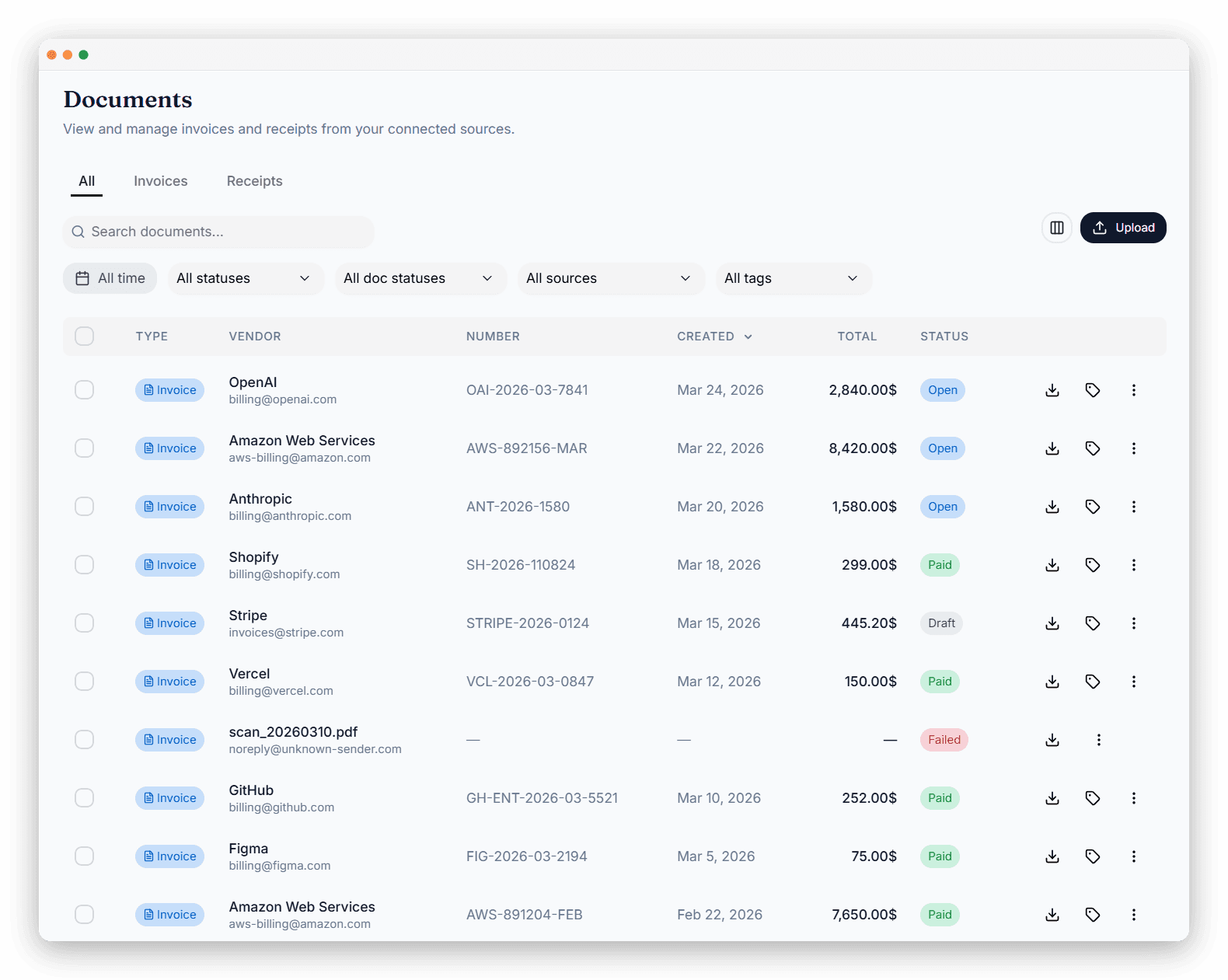Click the Amazon Web Services 8,420.00$ total
The height and width of the screenshot is (980, 1228).
tap(863, 448)
